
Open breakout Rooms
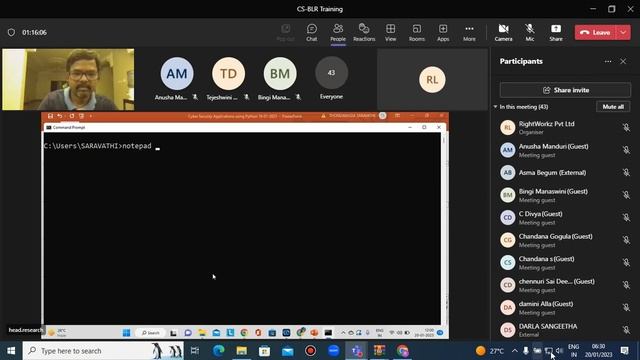[x=417, y=32]
